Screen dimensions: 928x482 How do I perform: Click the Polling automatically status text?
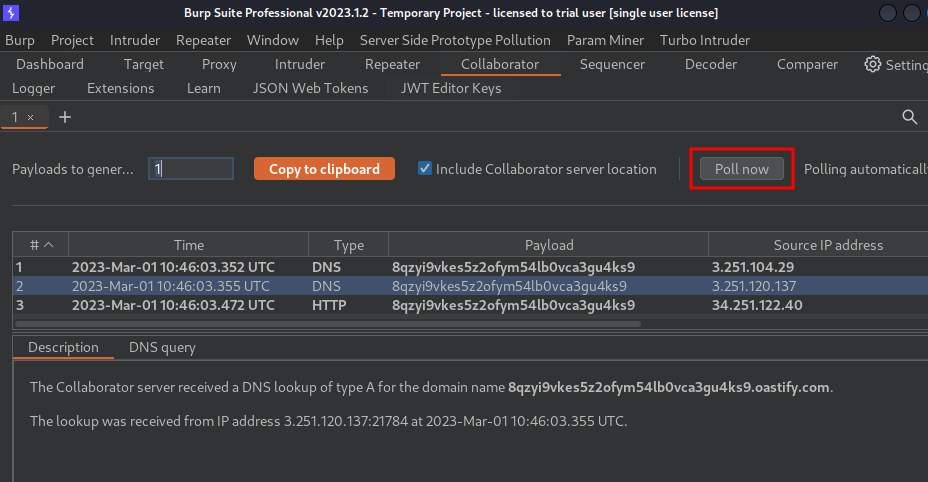[x=865, y=169]
